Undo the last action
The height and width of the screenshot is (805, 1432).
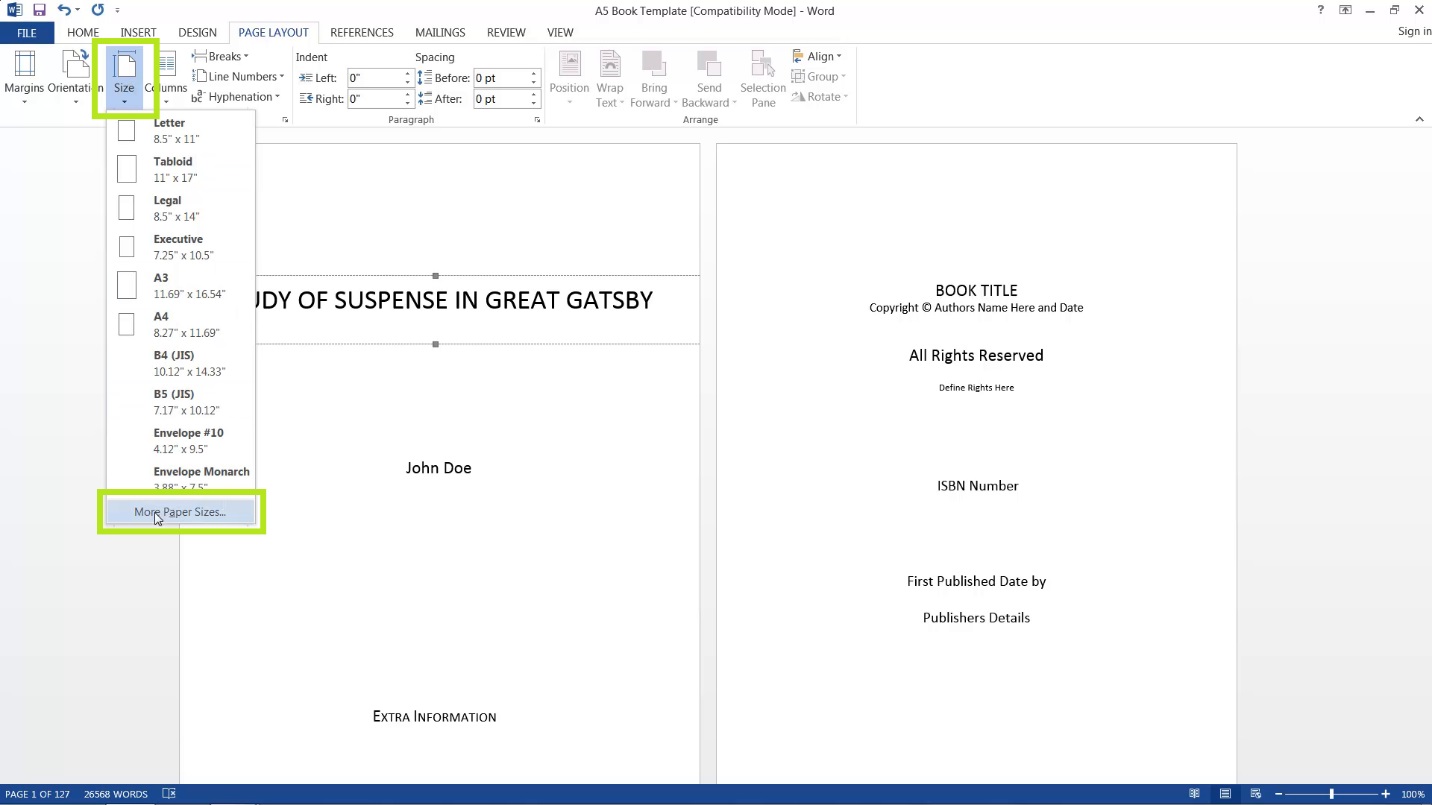(x=64, y=10)
